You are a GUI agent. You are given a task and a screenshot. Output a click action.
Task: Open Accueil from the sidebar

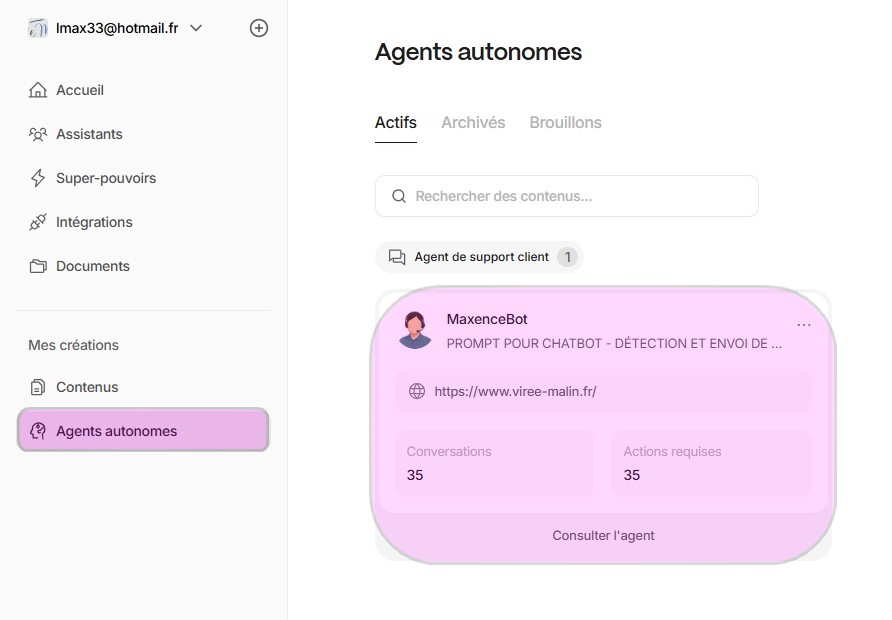(x=80, y=90)
